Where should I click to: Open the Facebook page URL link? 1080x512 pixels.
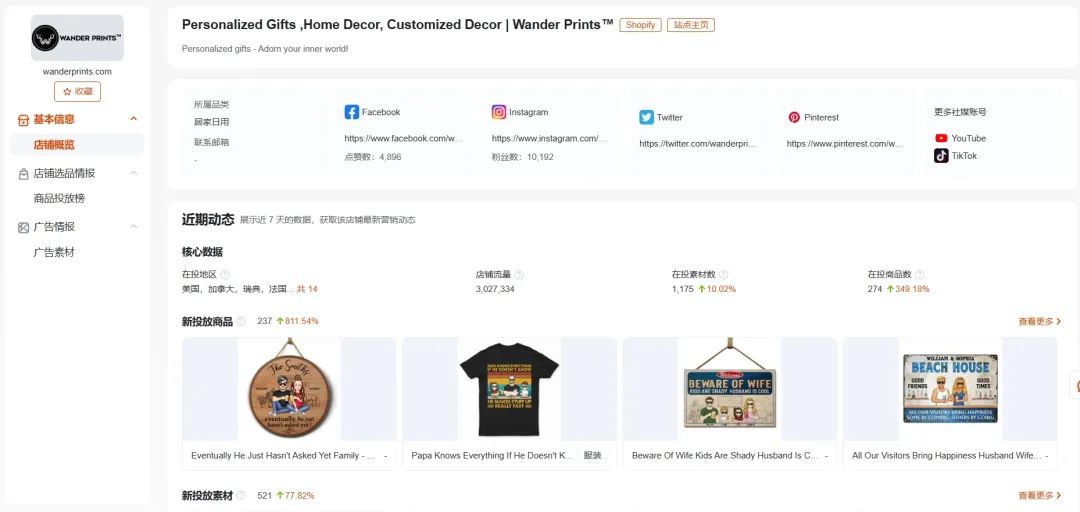tap(404, 139)
